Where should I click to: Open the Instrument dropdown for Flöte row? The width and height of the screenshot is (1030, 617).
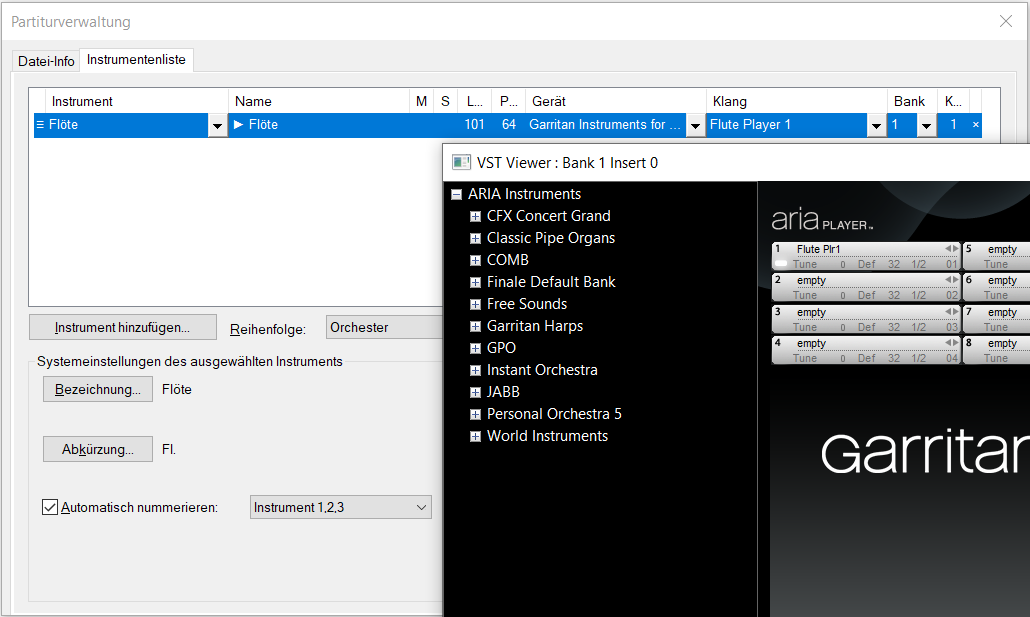tap(217, 125)
